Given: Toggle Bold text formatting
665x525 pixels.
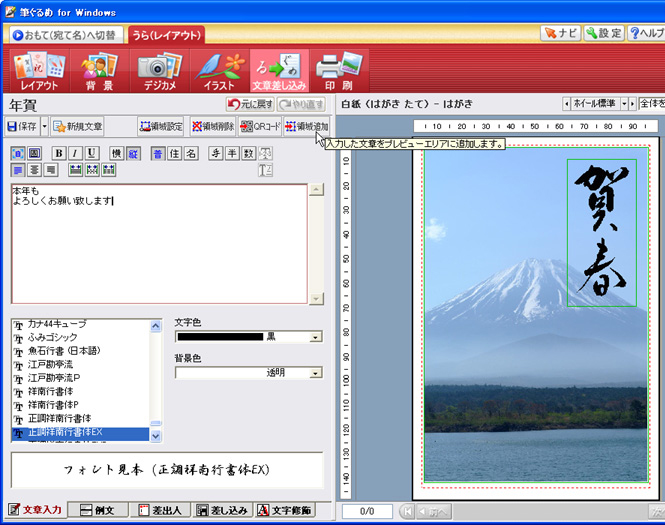Looking at the screenshot, I should 59,153.
